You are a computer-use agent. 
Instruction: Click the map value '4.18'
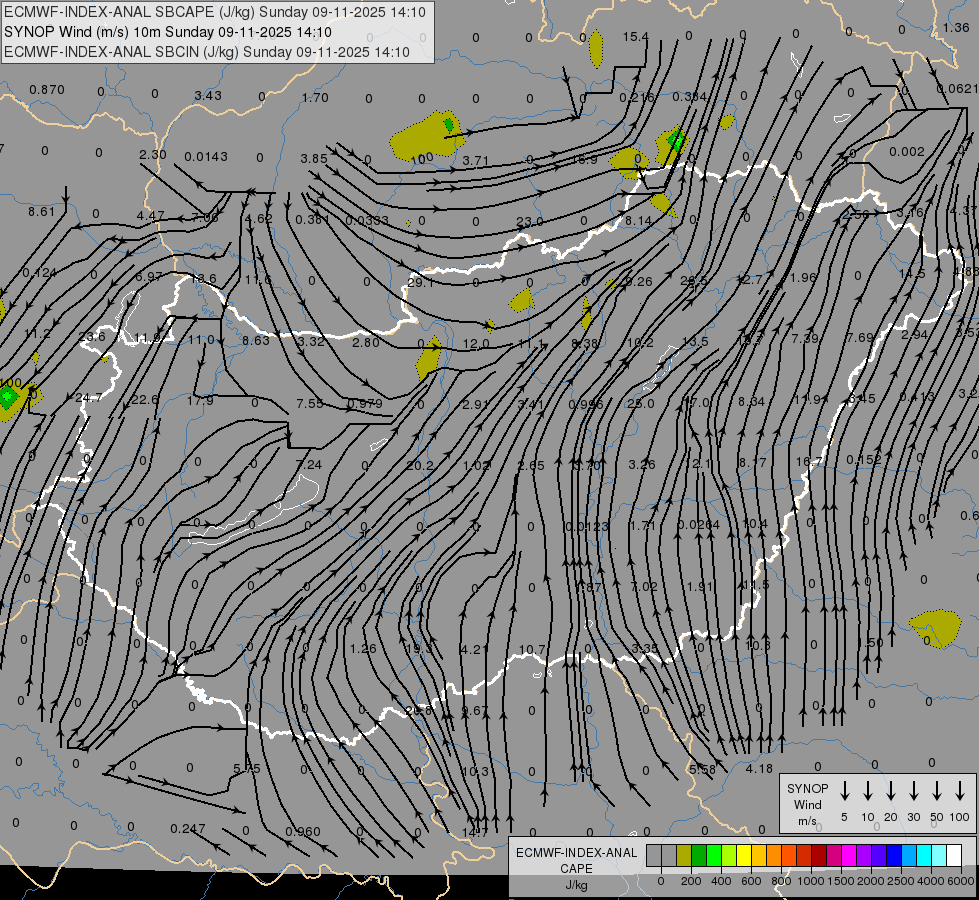(x=759, y=769)
